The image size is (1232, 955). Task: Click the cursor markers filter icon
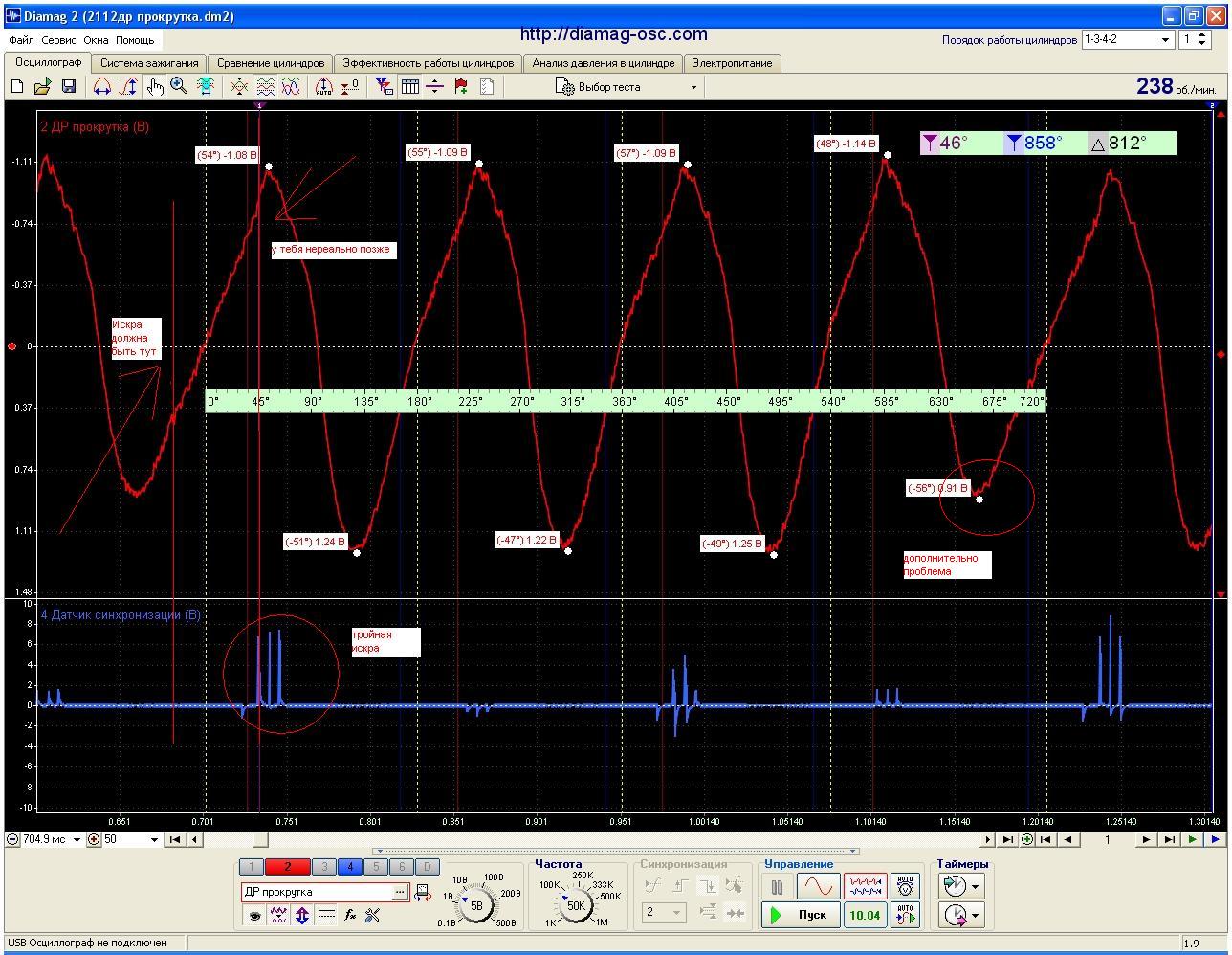(x=384, y=87)
